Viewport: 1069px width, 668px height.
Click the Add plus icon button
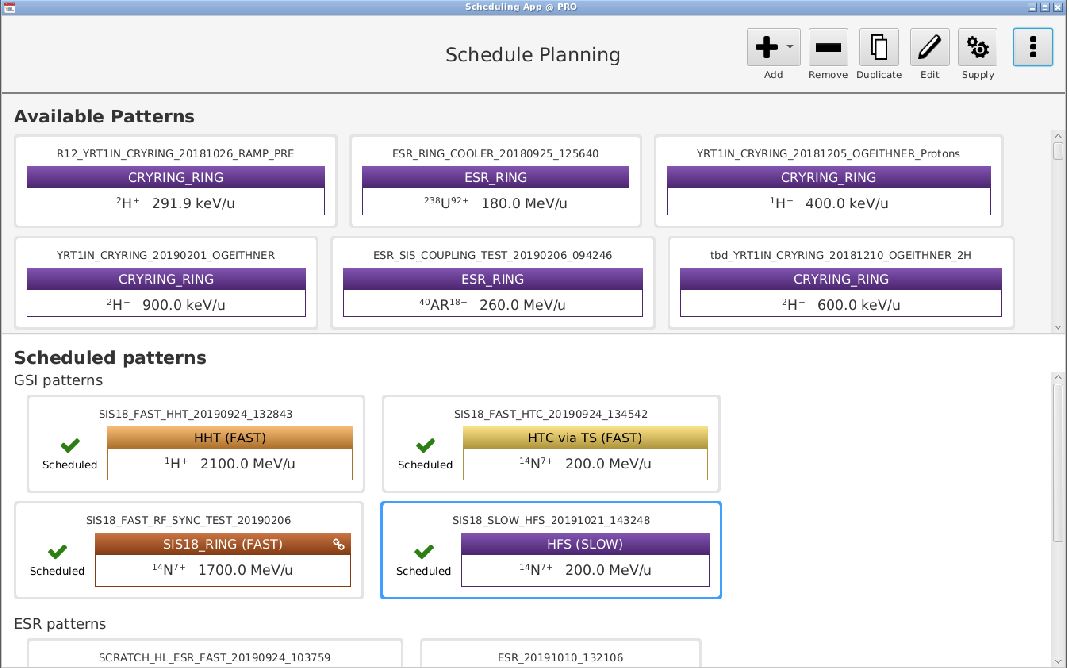tap(766, 47)
